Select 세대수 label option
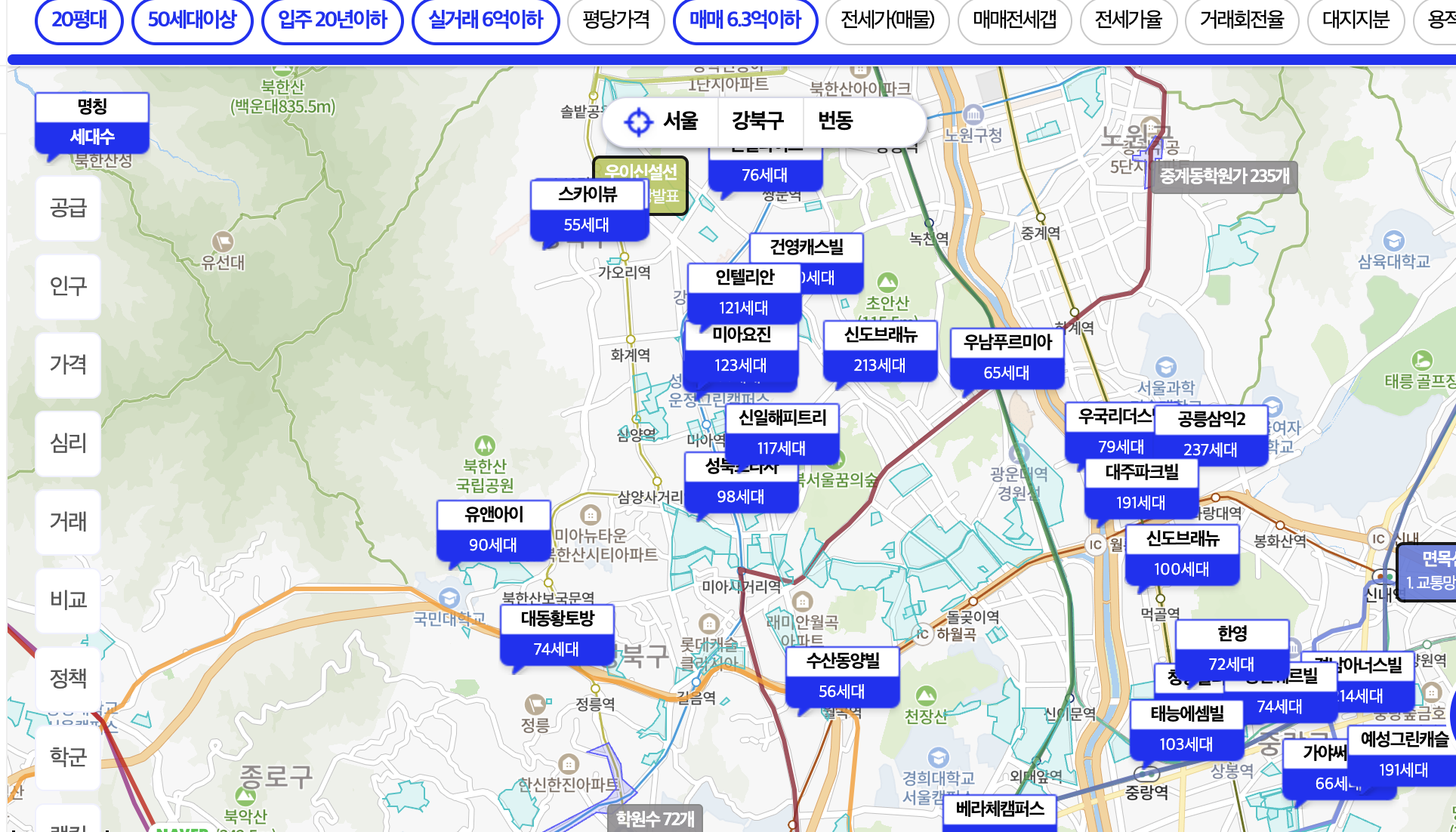This screenshot has width=1456, height=832. (x=92, y=137)
